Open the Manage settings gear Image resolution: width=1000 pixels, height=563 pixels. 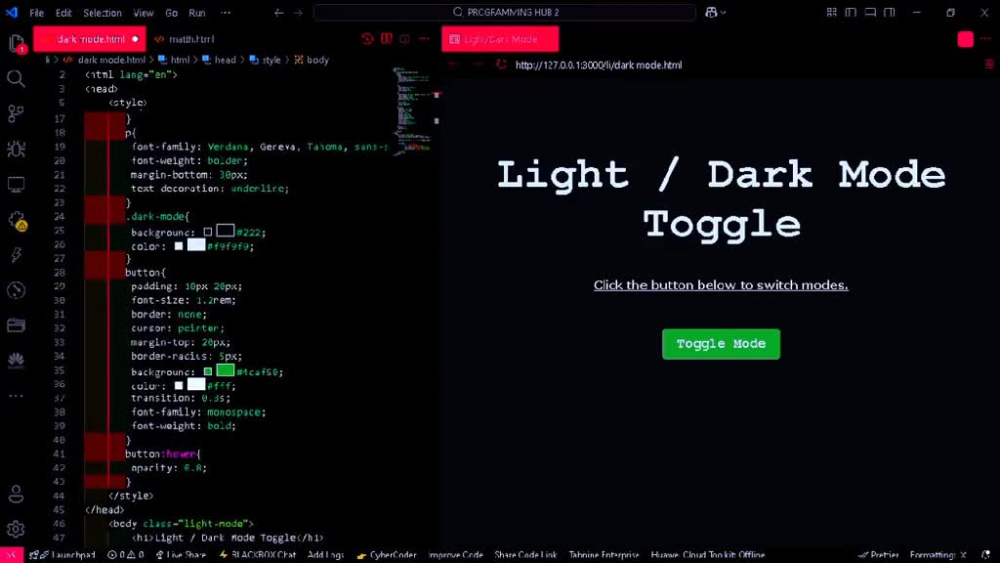pyautogui.click(x=16, y=529)
